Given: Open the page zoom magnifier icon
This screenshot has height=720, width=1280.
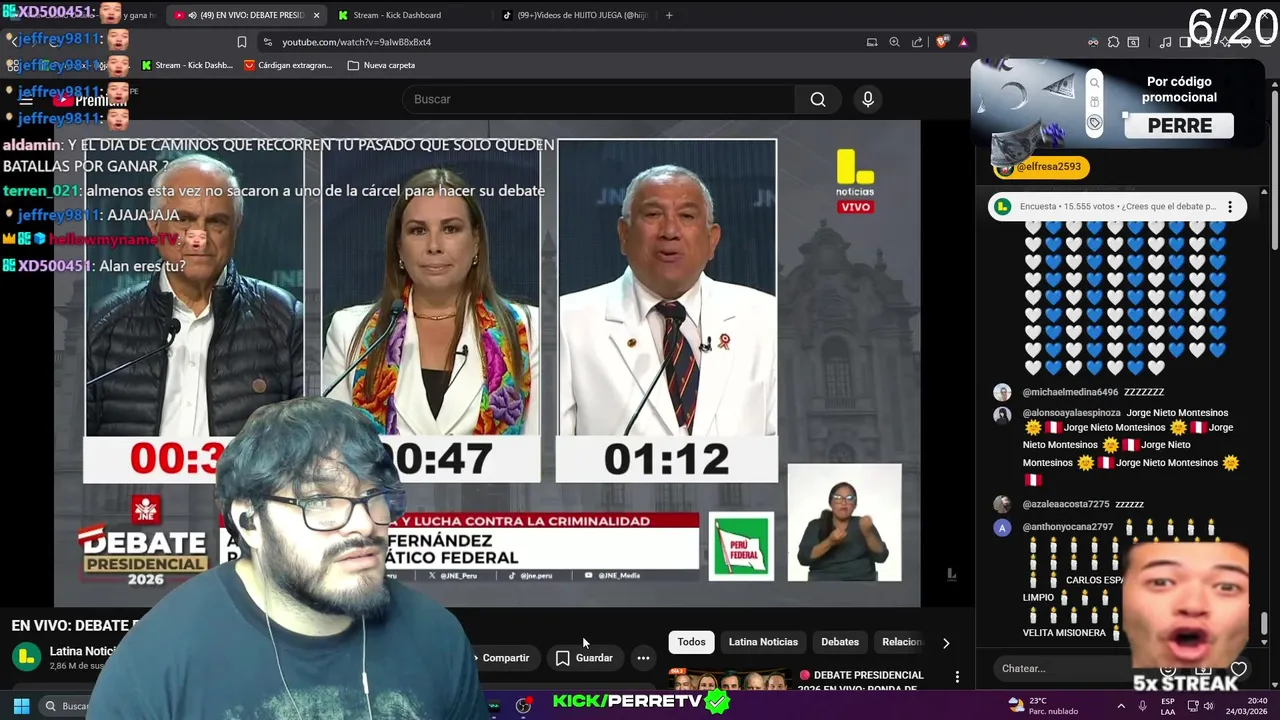Looking at the screenshot, I should [x=895, y=42].
